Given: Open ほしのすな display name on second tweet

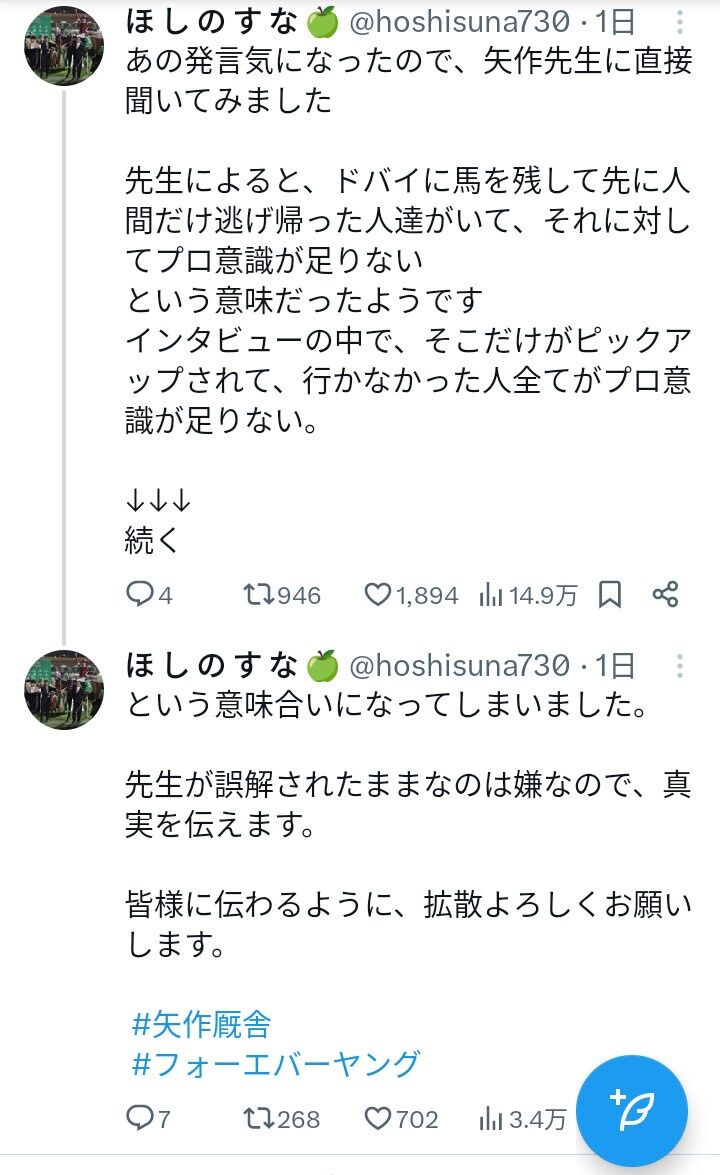Looking at the screenshot, I should [x=211, y=665].
